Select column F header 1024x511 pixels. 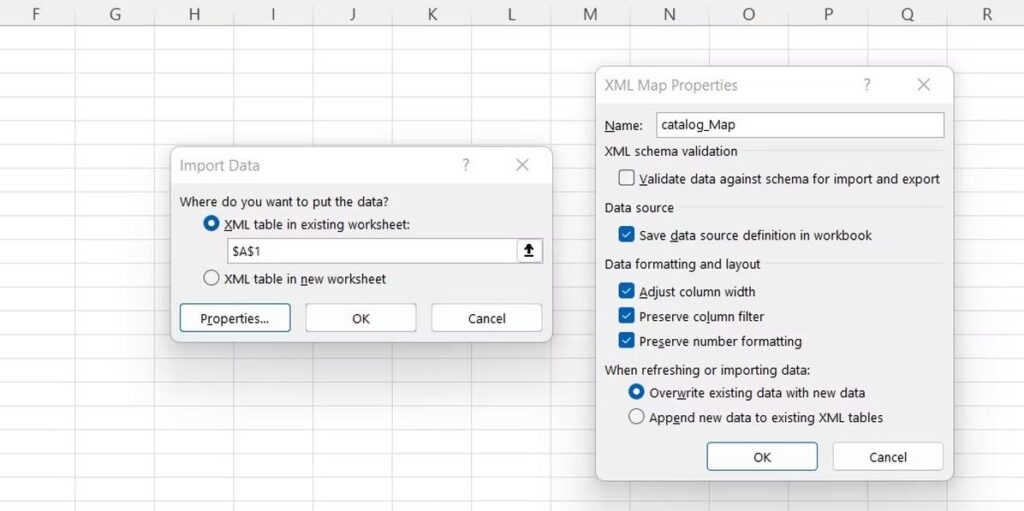(x=36, y=14)
